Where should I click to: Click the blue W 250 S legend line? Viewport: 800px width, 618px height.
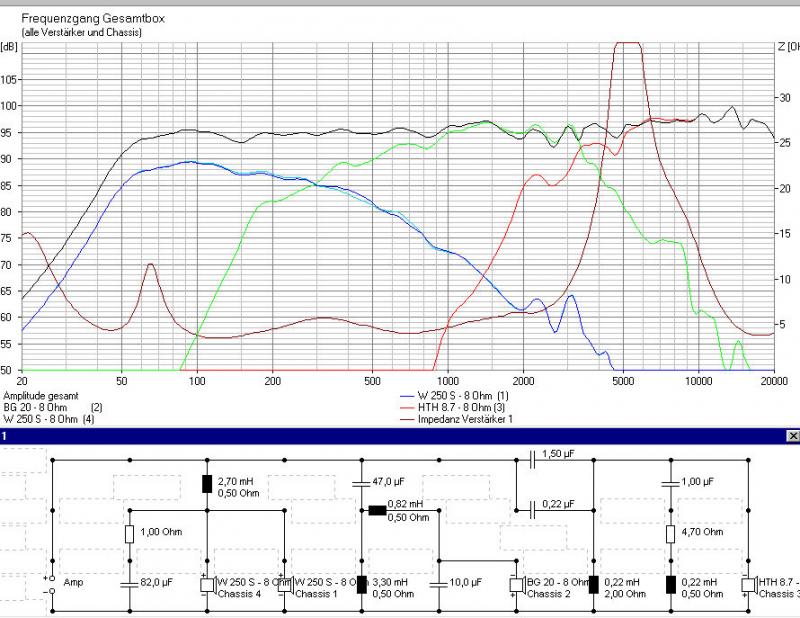[407, 396]
